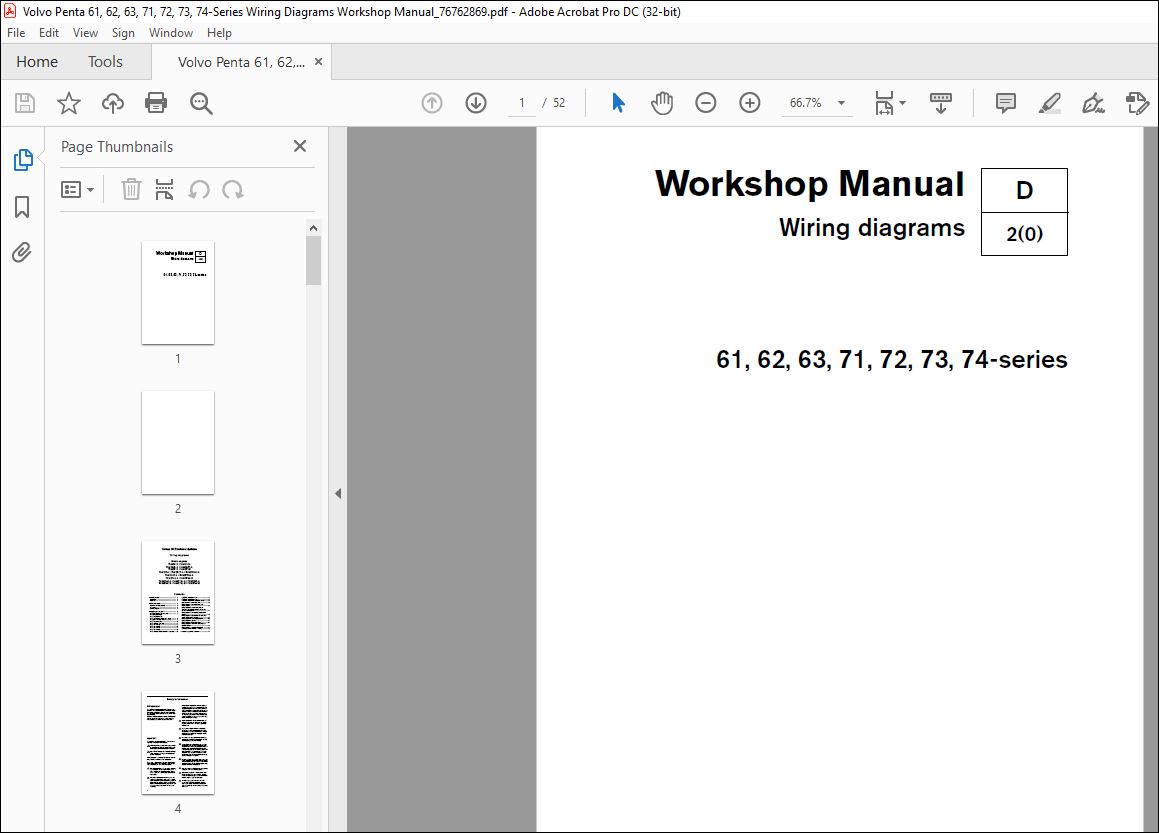Open the page fit options dropdown arrow
The width and height of the screenshot is (1159, 833).
(903, 103)
